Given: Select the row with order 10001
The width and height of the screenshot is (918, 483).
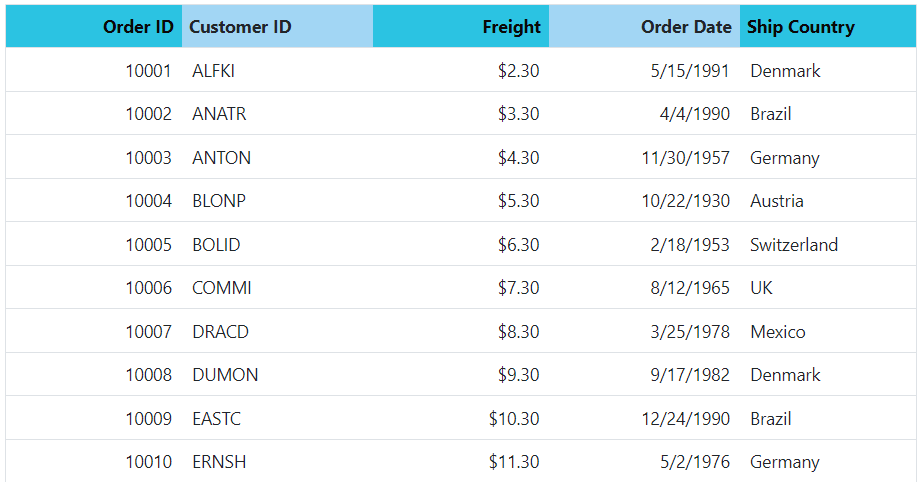Looking at the screenshot, I should [461, 70].
